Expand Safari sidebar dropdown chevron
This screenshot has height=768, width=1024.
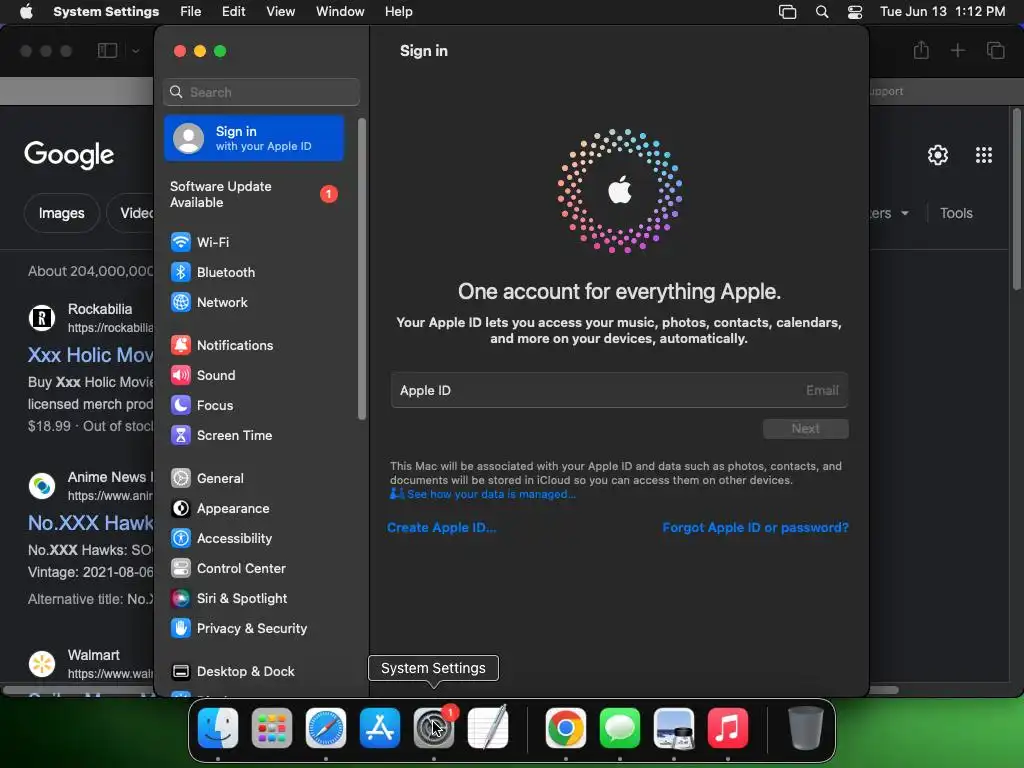click(x=135, y=51)
